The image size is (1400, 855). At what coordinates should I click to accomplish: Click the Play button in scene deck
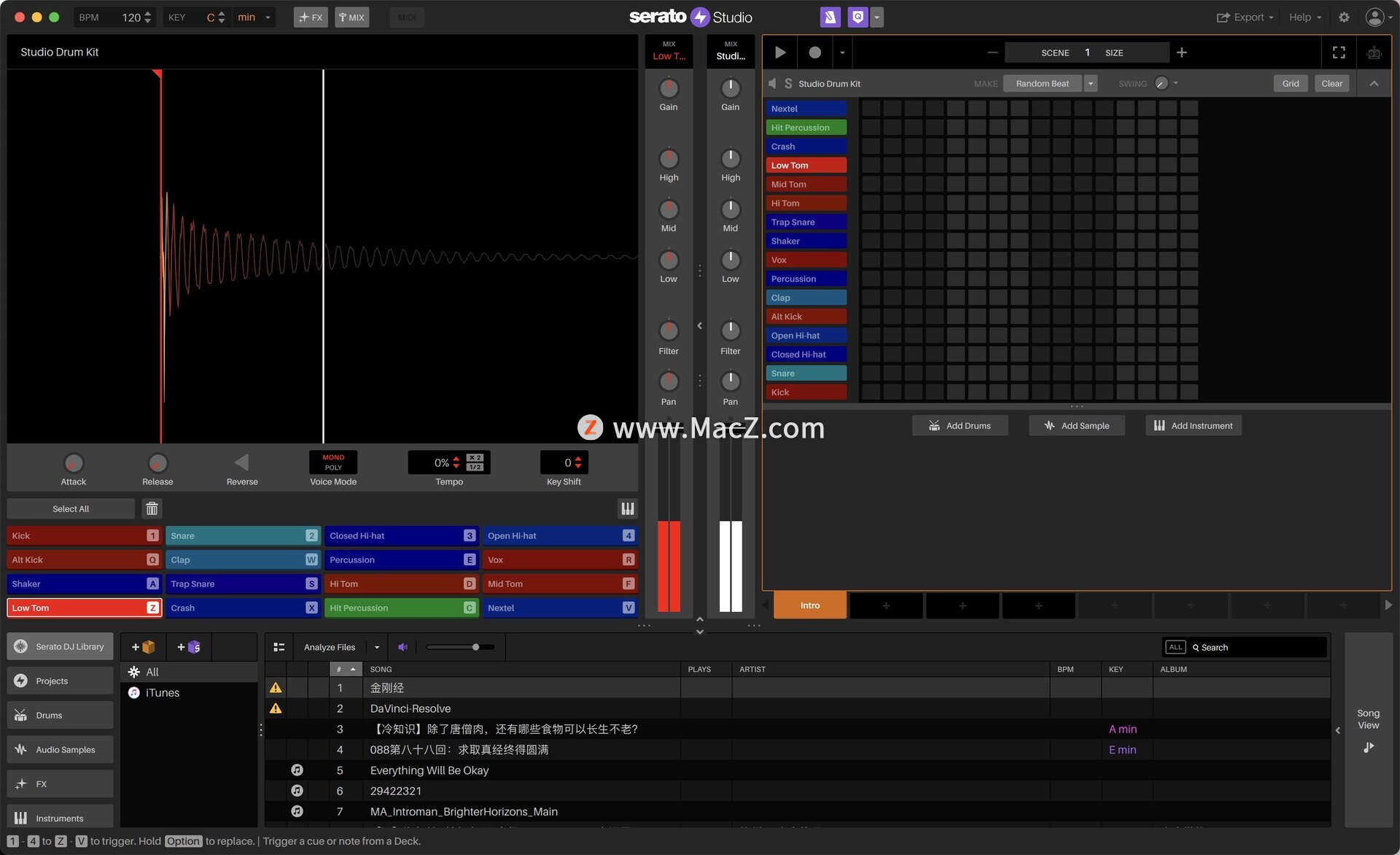point(779,53)
